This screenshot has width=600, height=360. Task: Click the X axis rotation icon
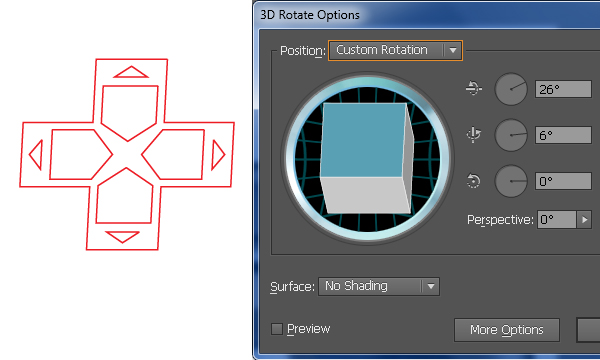coord(474,88)
